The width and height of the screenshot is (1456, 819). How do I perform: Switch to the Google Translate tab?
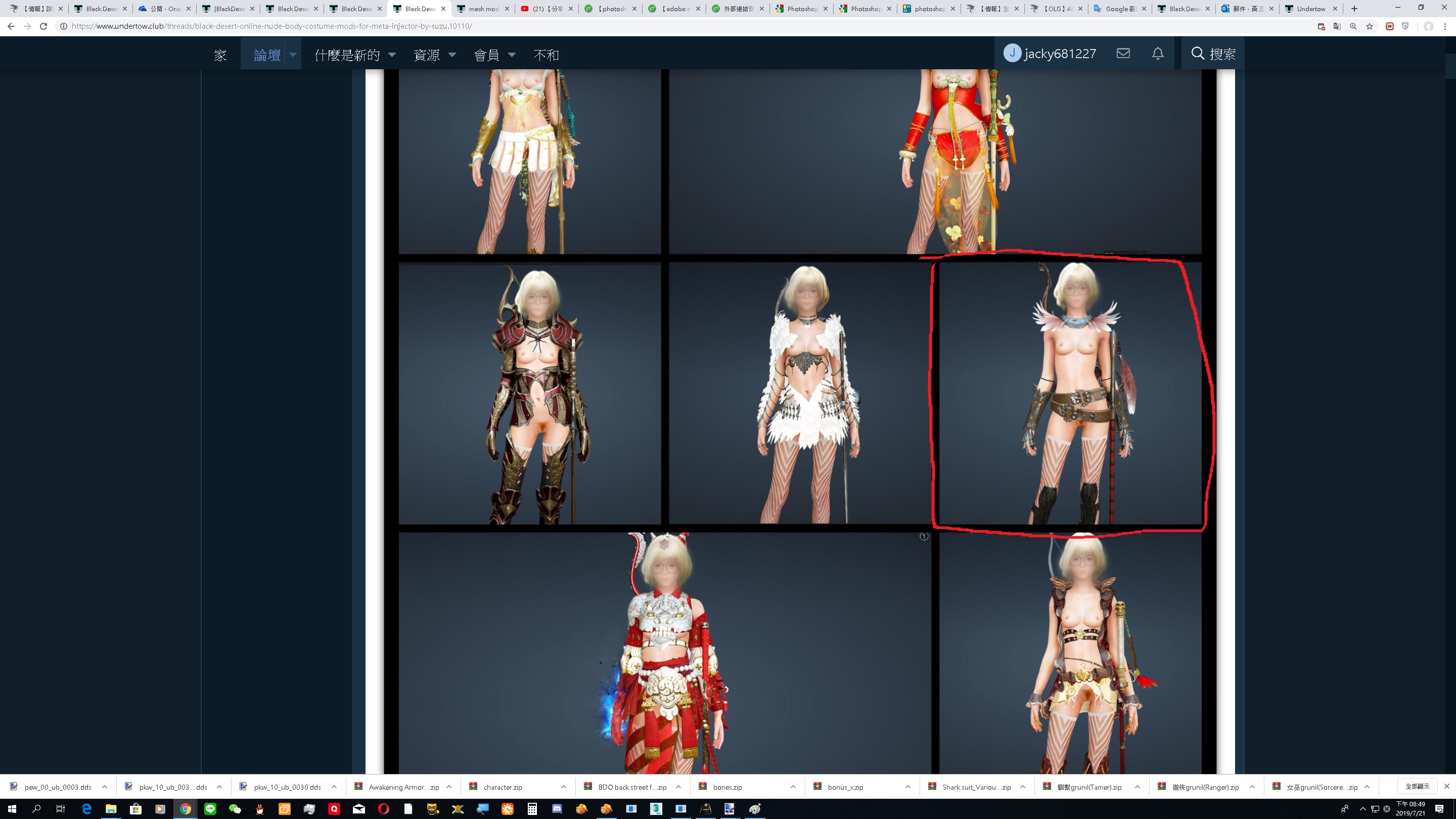click(1117, 9)
